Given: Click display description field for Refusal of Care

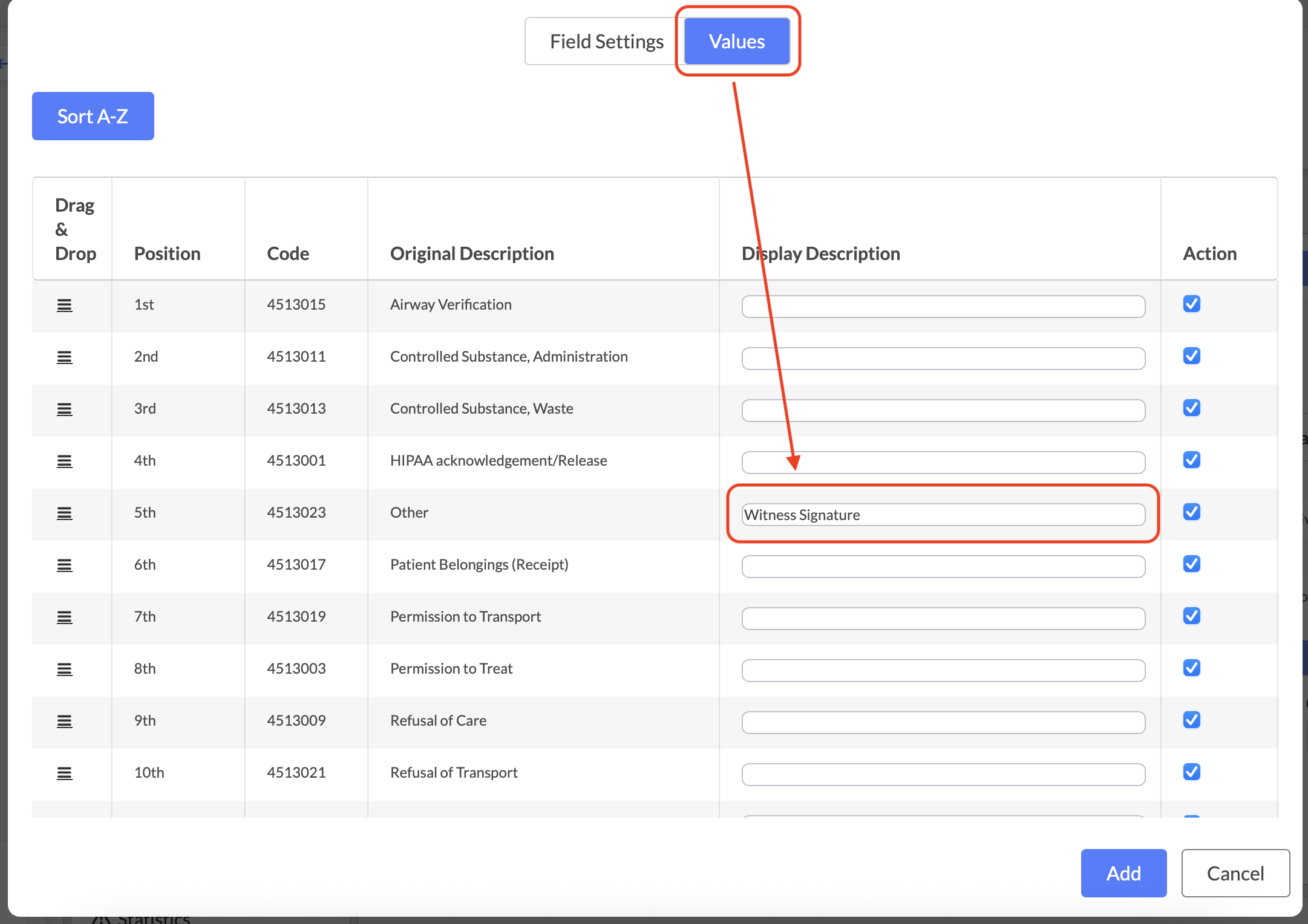Looking at the screenshot, I should [x=943, y=722].
